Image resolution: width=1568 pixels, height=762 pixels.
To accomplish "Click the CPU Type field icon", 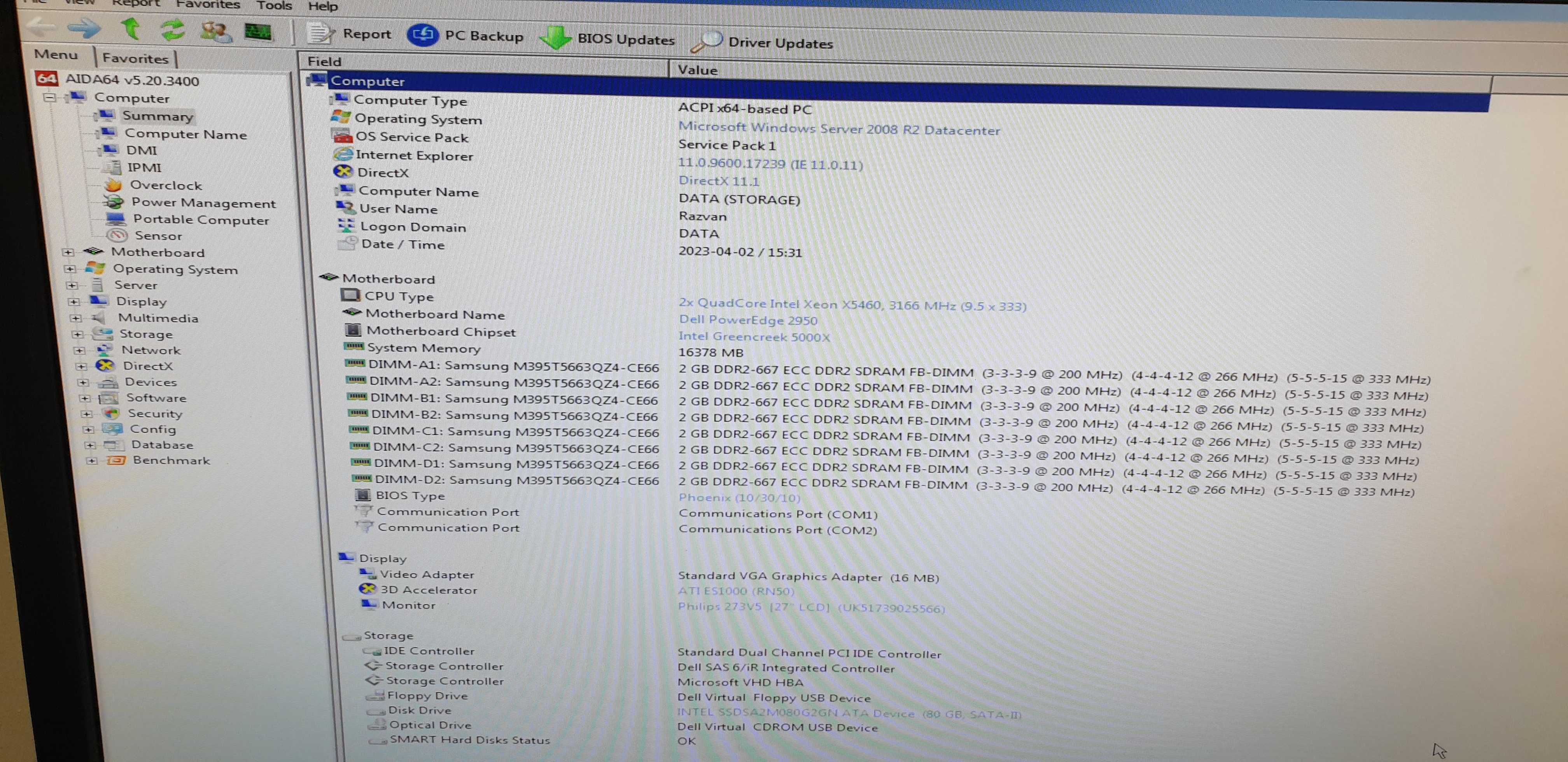I will click(x=350, y=295).
